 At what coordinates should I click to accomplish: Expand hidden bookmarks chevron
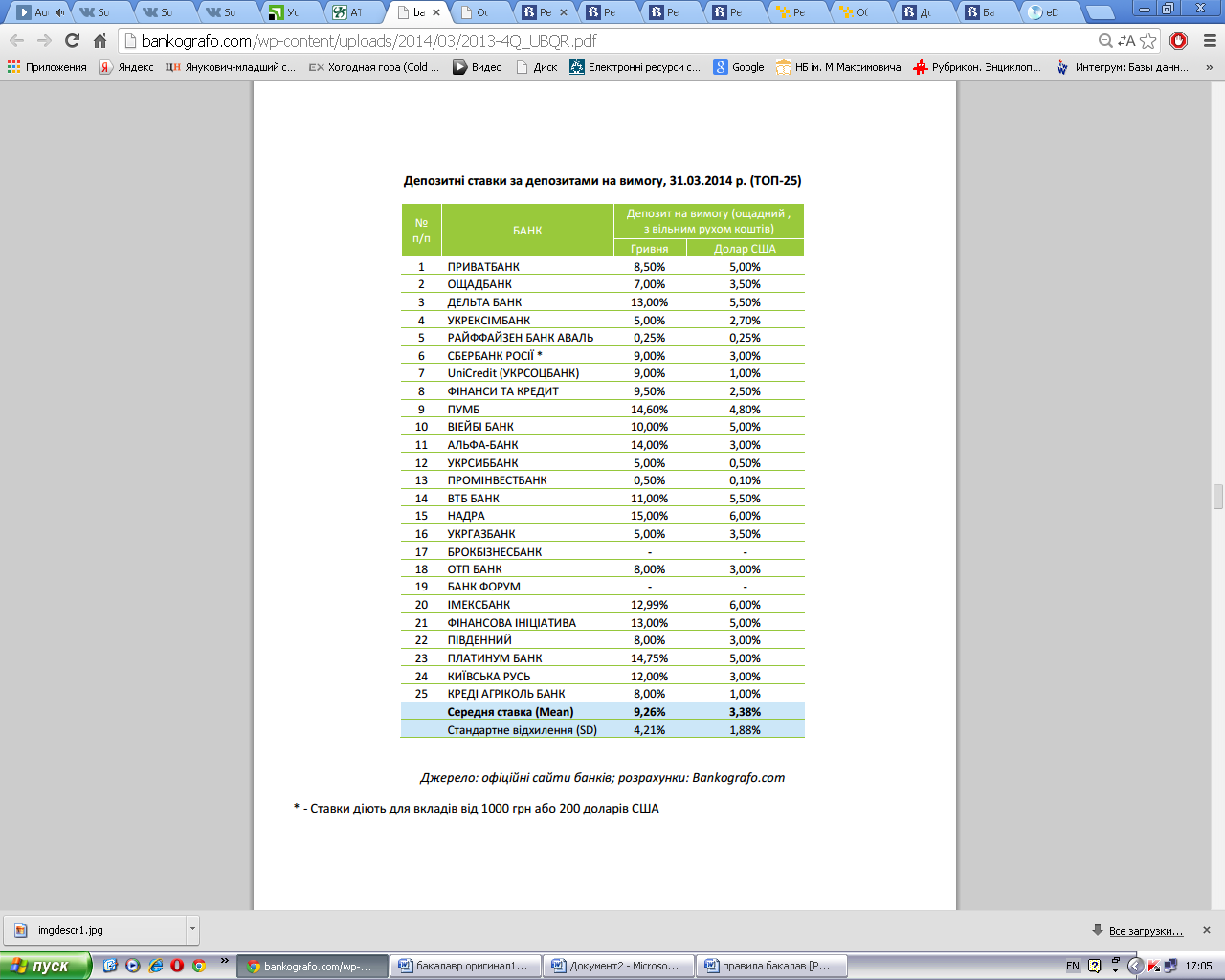tap(1210, 67)
